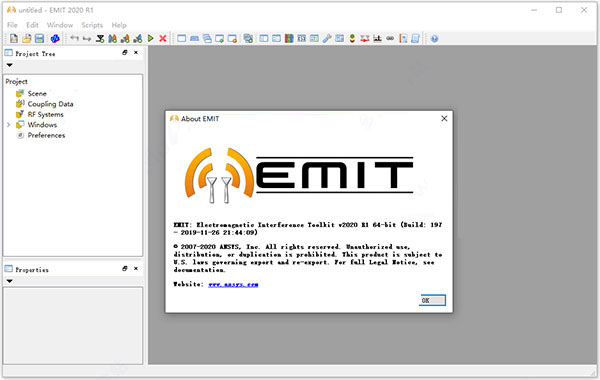Screen dimensions: 600x380
Task: Open the File menu
Action: (12, 25)
